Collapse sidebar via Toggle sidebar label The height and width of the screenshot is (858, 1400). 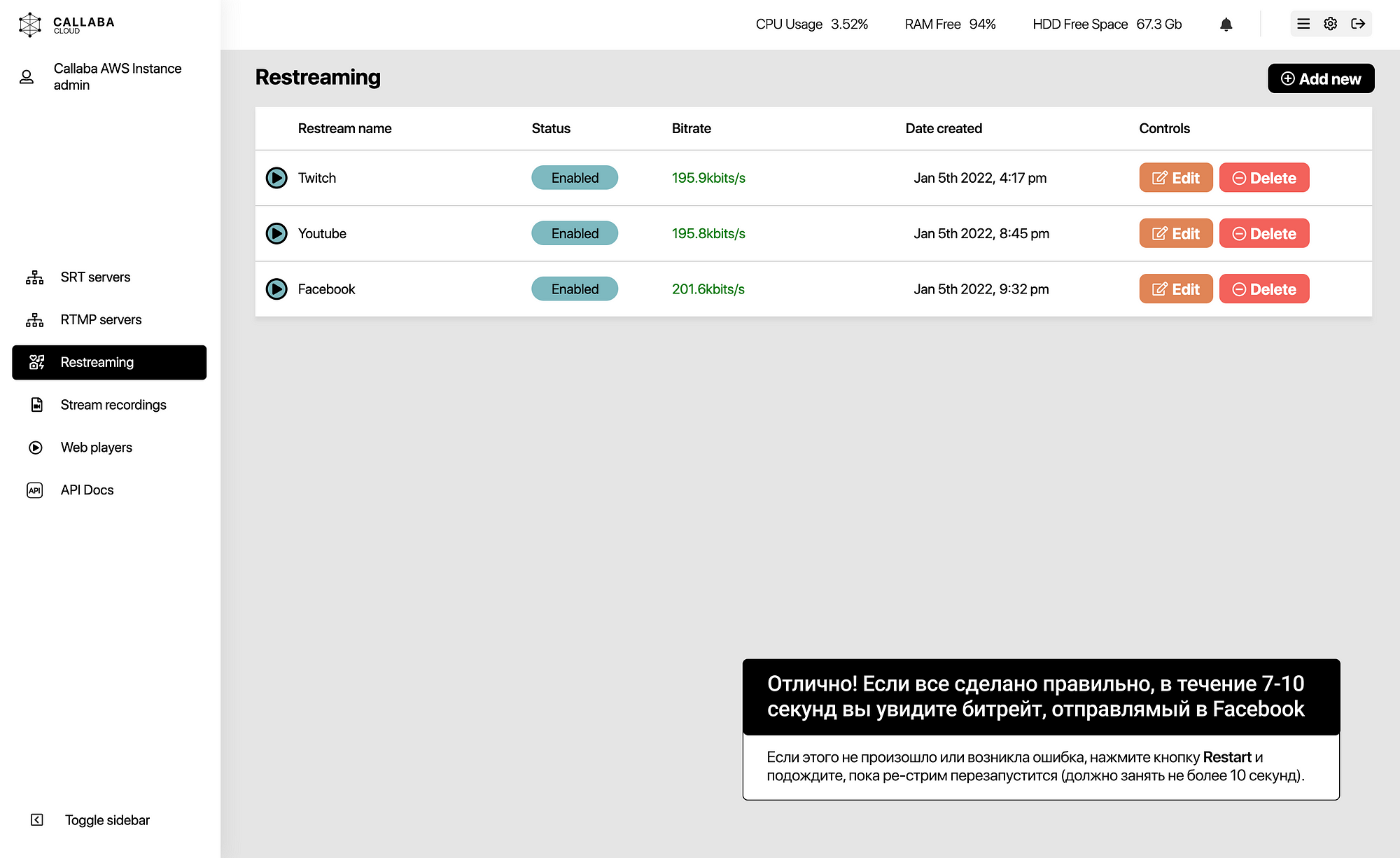pyautogui.click(x=107, y=820)
